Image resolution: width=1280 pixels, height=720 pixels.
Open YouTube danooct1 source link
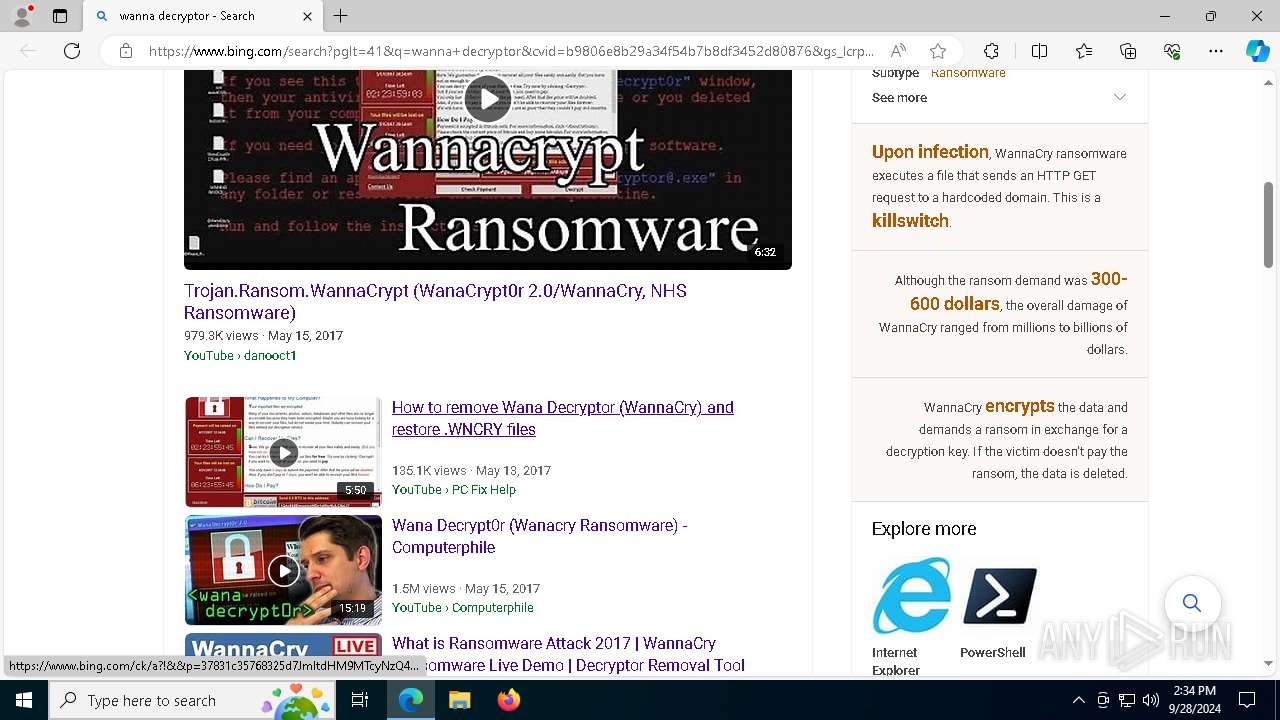[240, 355]
